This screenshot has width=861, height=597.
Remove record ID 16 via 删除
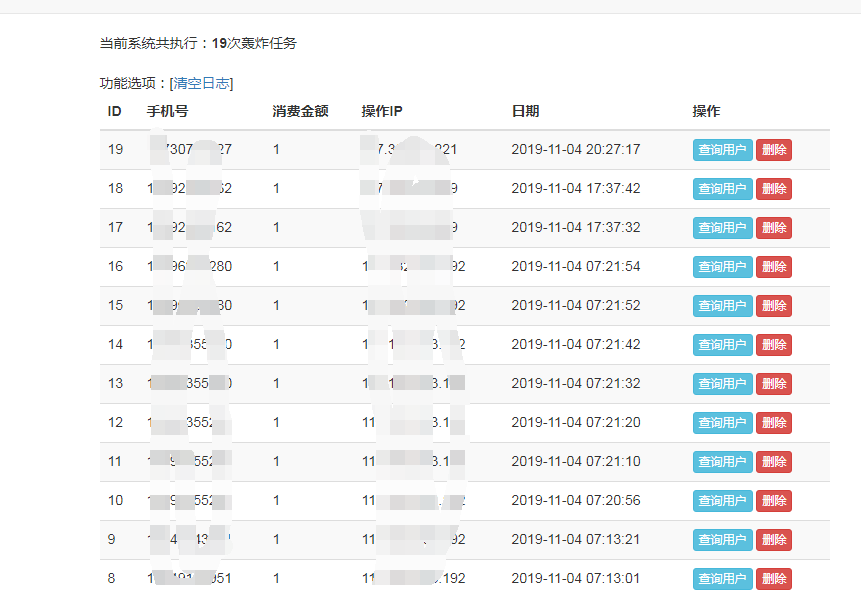774,267
